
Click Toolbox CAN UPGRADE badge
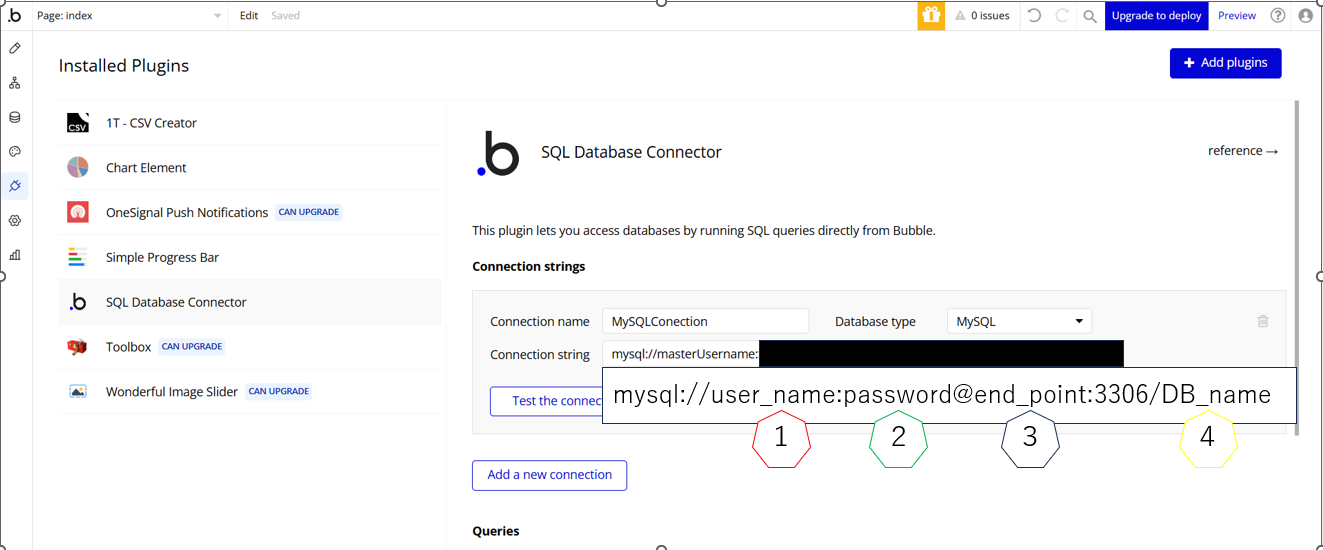193,347
